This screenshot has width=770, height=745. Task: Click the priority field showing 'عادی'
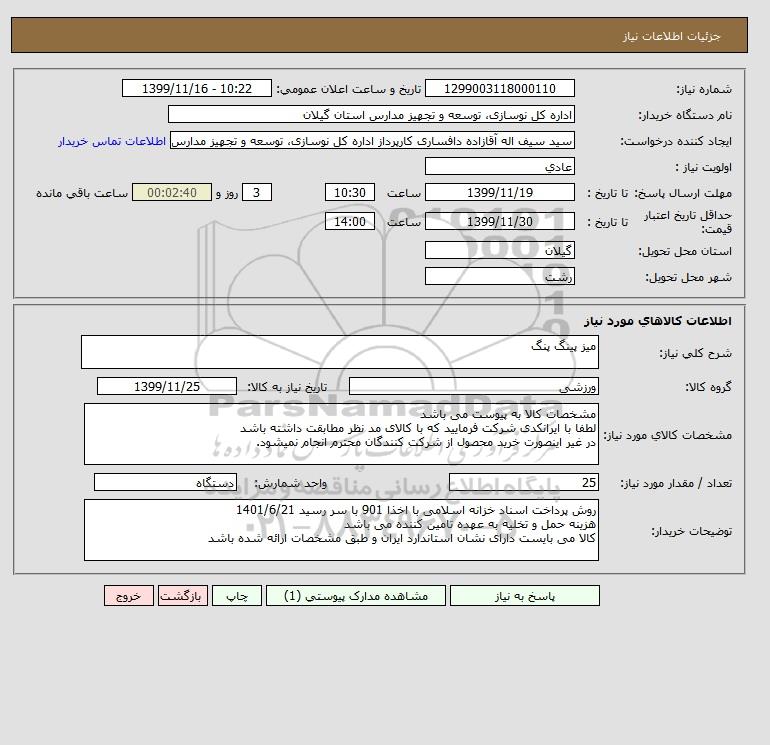499,166
